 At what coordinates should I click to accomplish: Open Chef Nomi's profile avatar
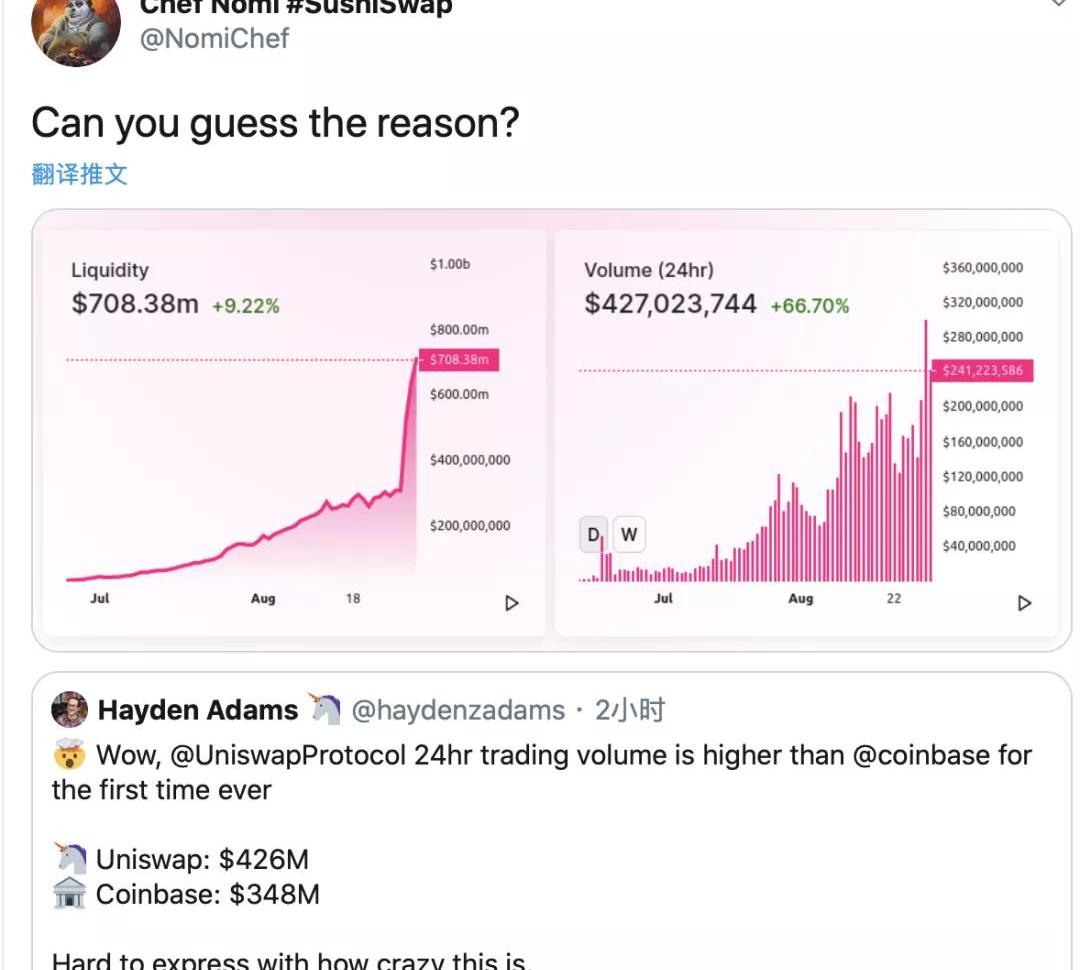click(76, 26)
